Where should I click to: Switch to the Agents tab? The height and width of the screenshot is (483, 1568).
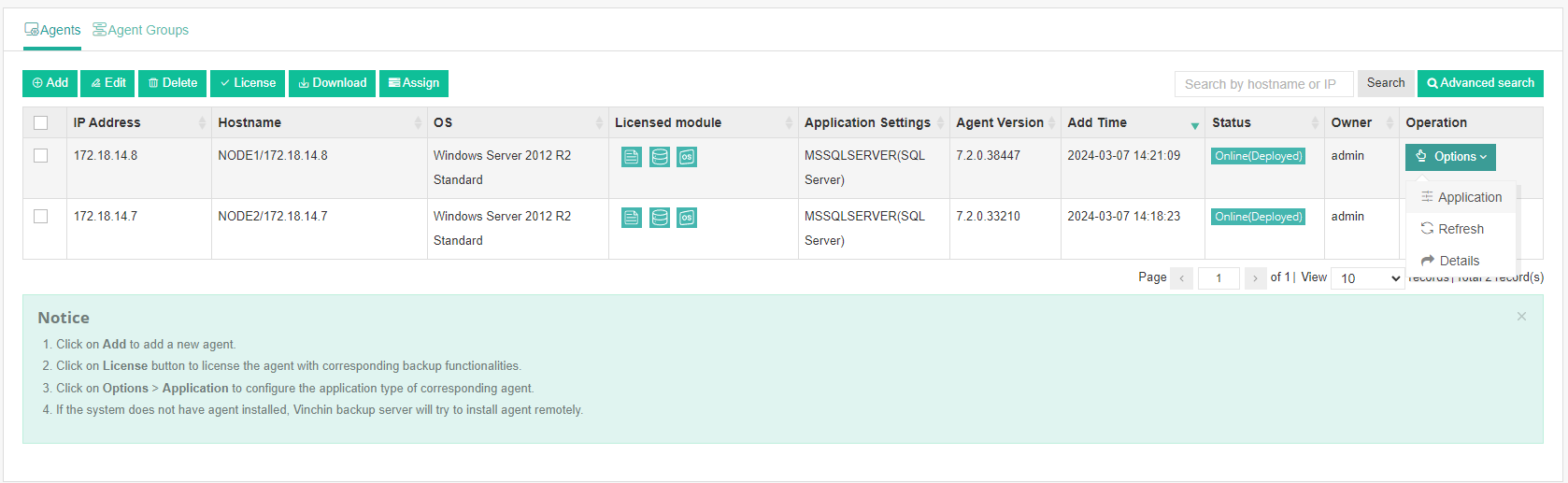[x=52, y=30]
